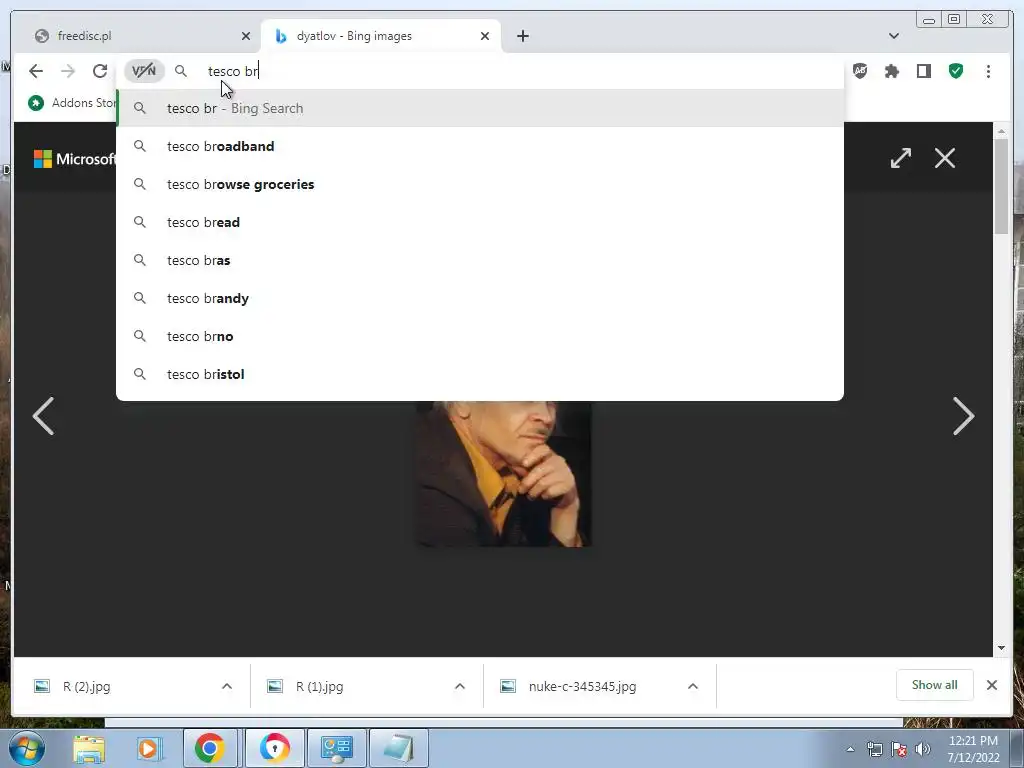Open the Extensions puzzle icon
This screenshot has width=1024, height=768.
pos(891,71)
